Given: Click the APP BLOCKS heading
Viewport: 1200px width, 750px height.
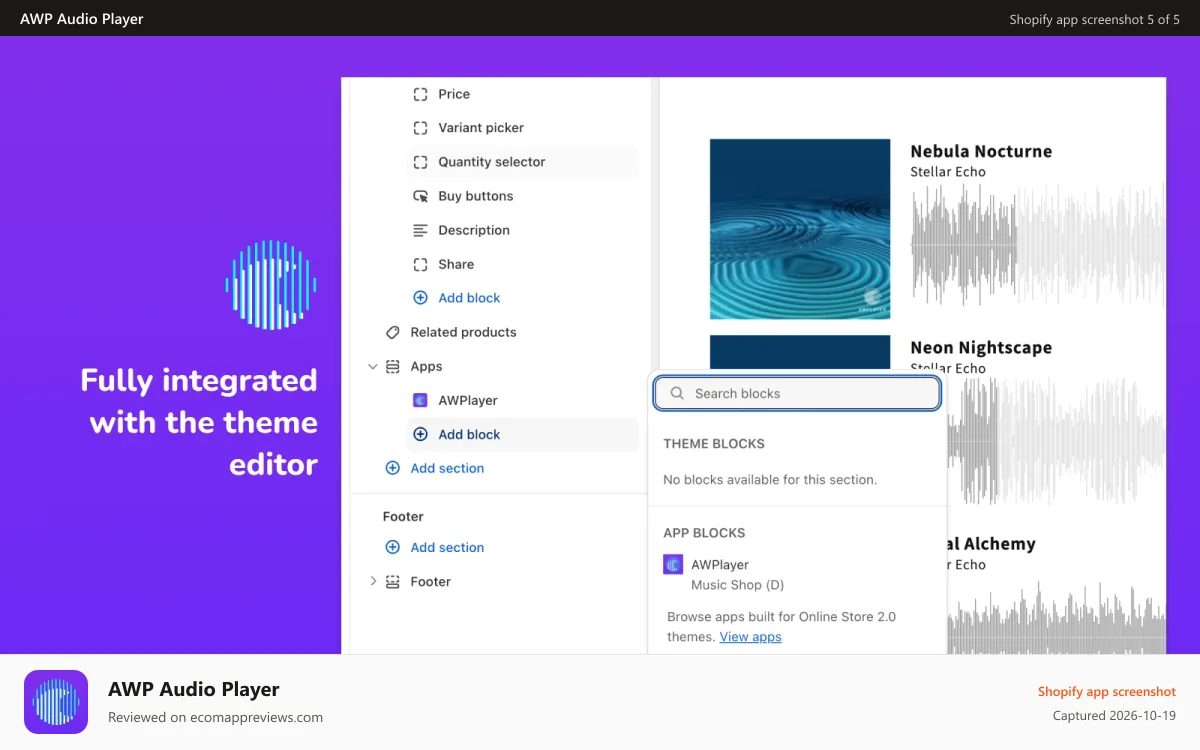Looking at the screenshot, I should pos(704,533).
